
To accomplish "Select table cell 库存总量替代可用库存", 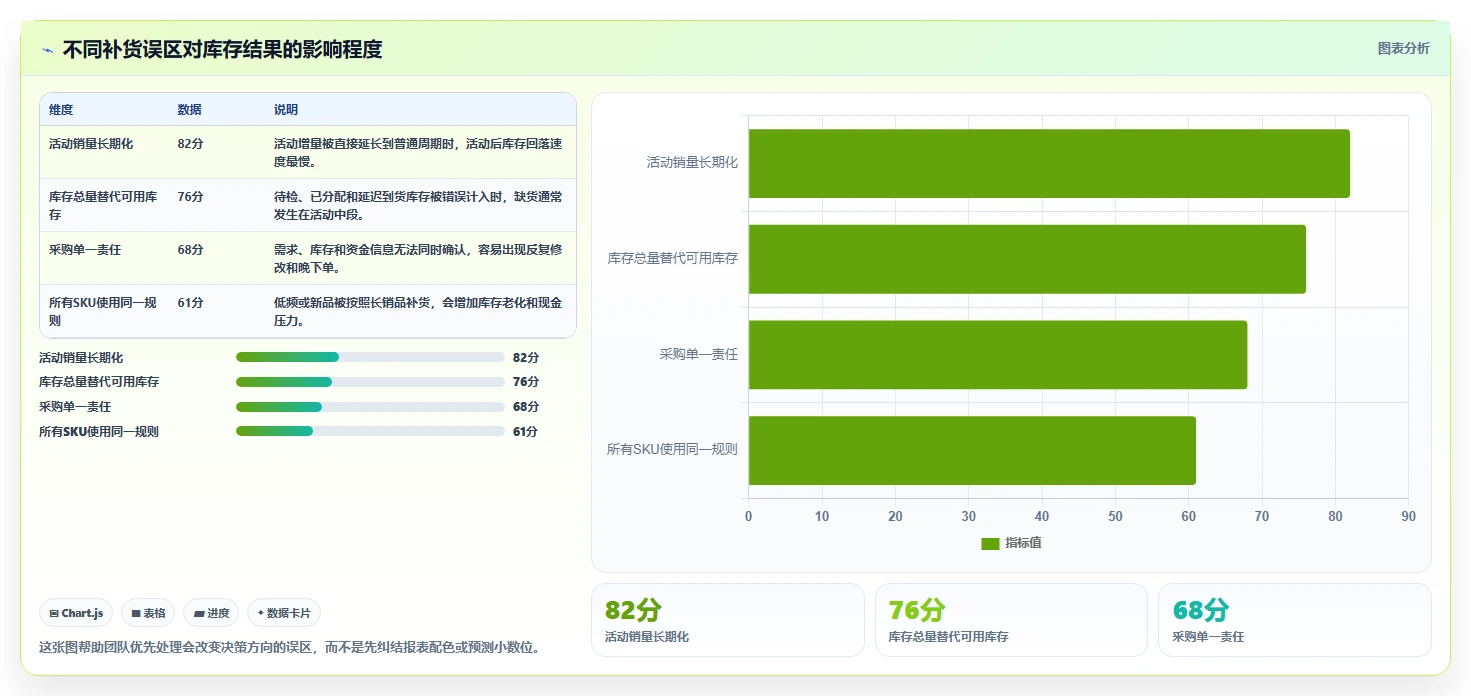I will 103,206.
